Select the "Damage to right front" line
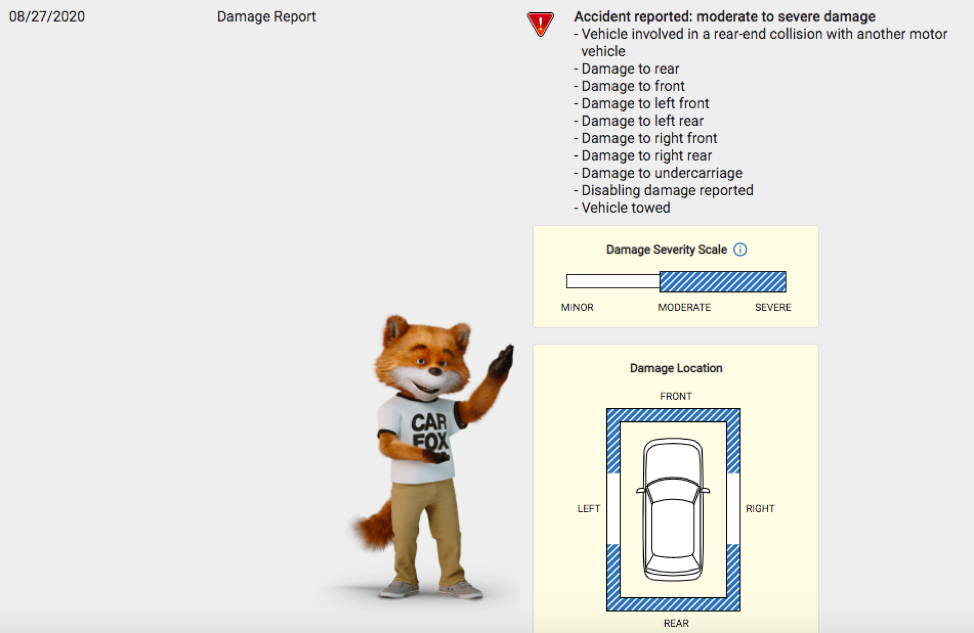This screenshot has width=974, height=633. coord(646,139)
